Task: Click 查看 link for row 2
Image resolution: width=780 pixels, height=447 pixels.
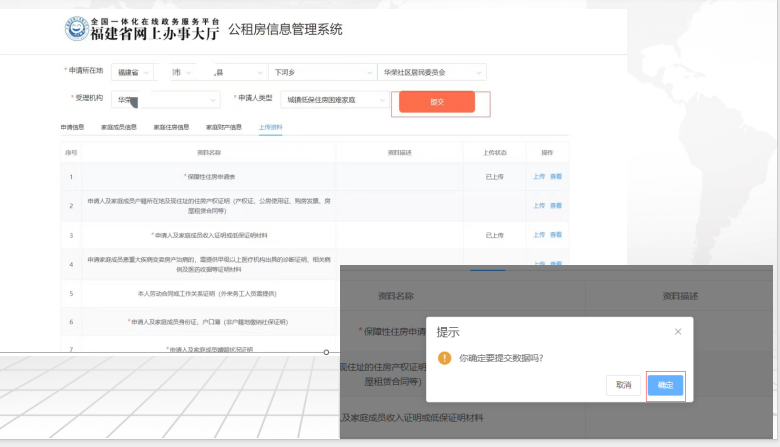Action: coord(556,205)
